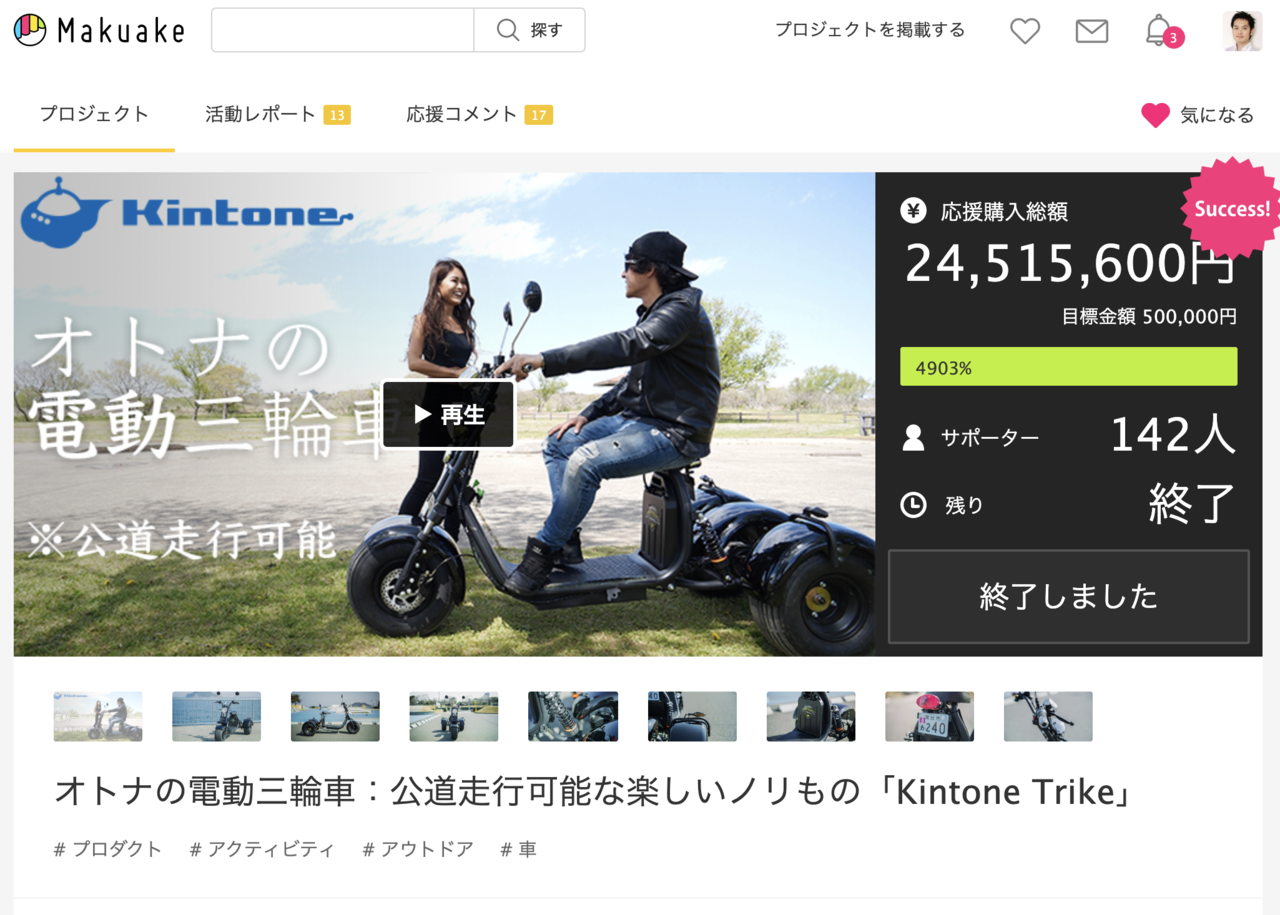
Task: Click the clock icon beside 残り
Action: (x=913, y=505)
